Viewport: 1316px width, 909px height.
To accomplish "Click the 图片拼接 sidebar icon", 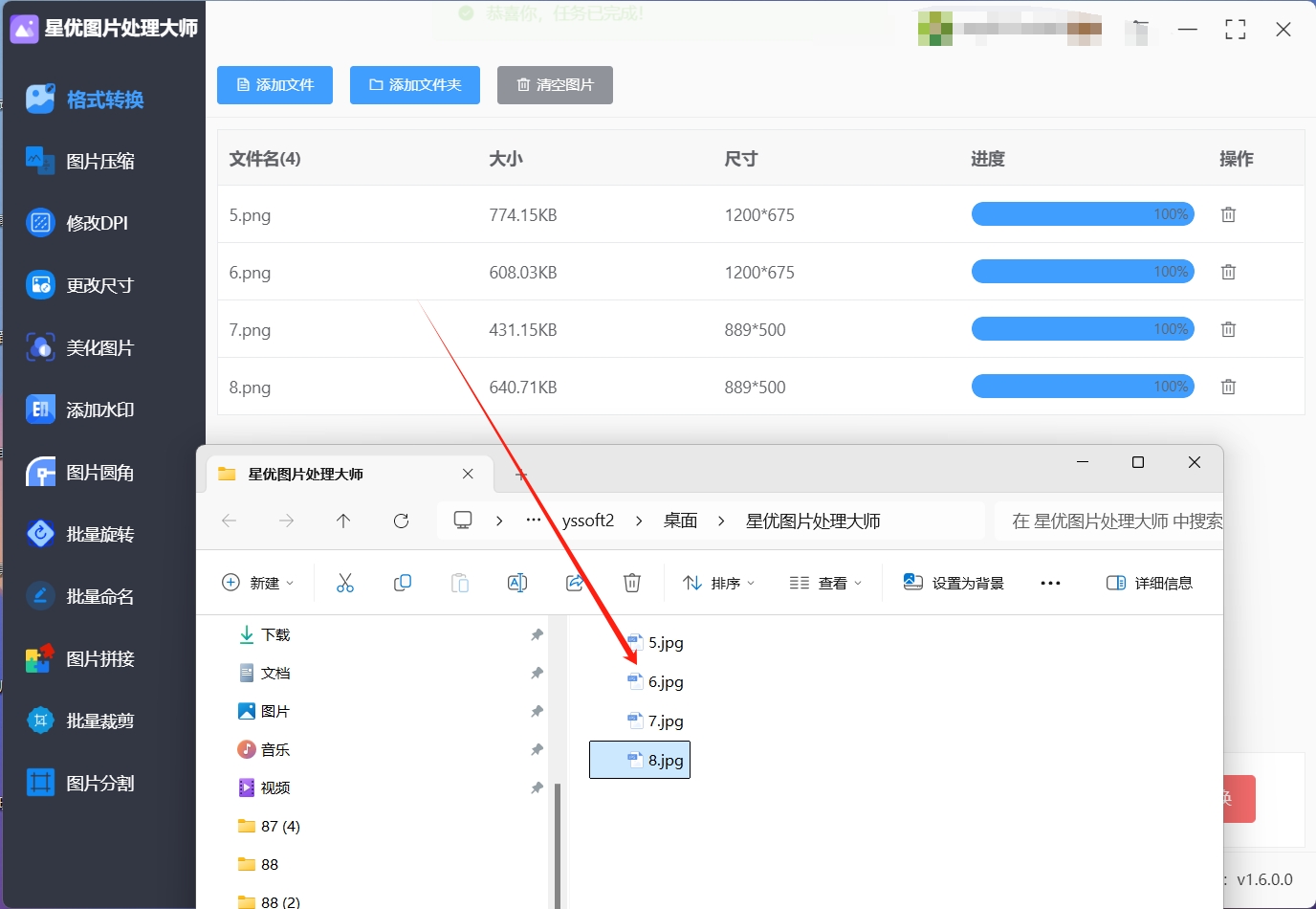I will point(40,658).
